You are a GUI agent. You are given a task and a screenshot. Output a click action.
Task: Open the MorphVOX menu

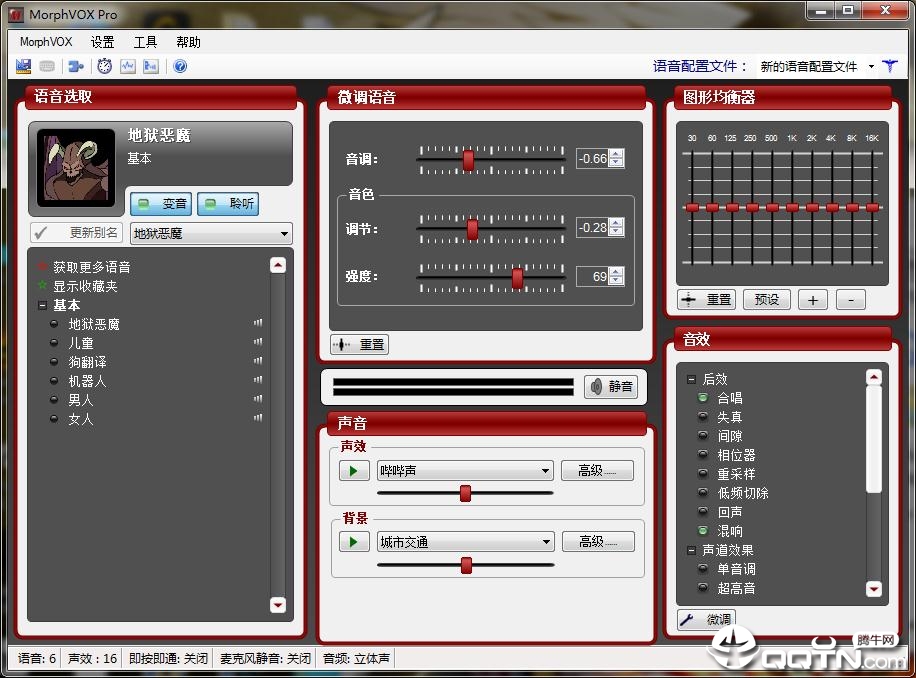46,42
